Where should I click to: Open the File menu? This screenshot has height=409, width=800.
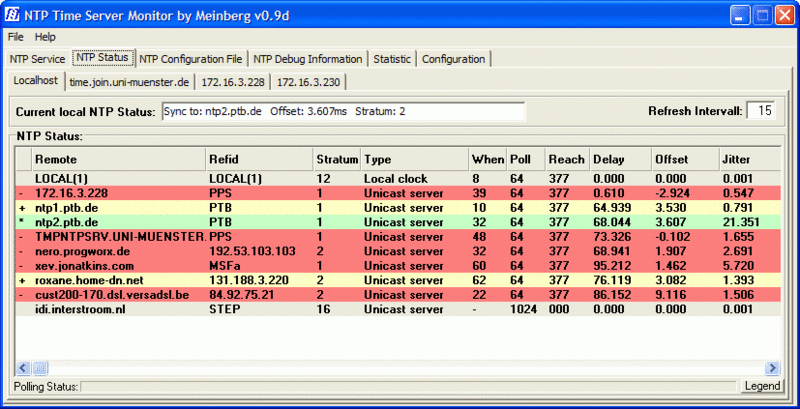coord(15,37)
